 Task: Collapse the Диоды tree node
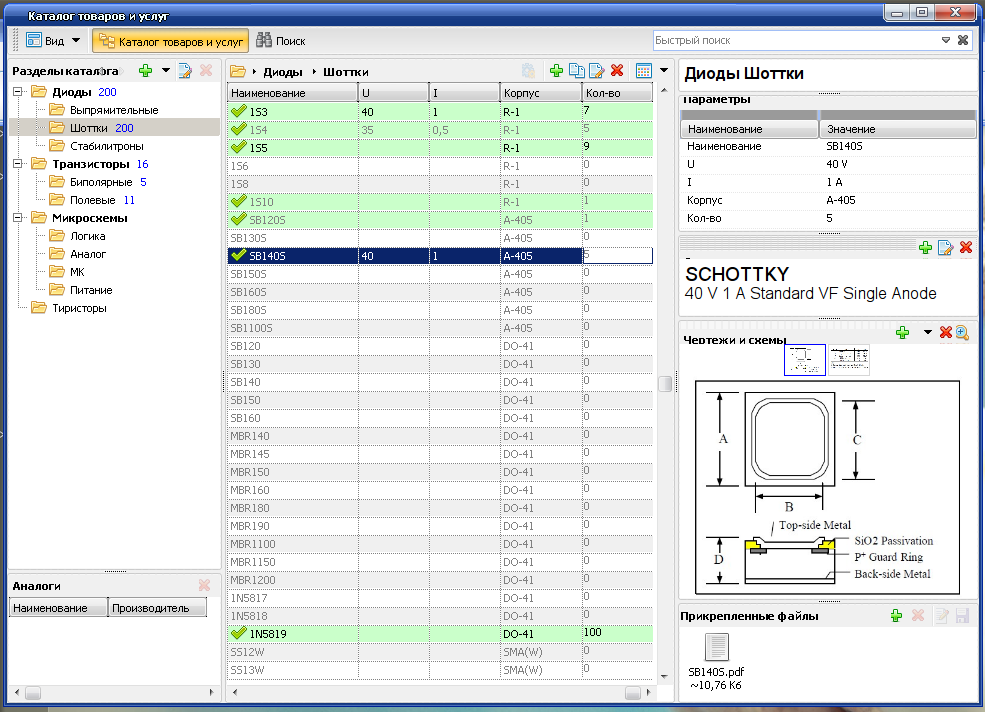click(x=18, y=92)
